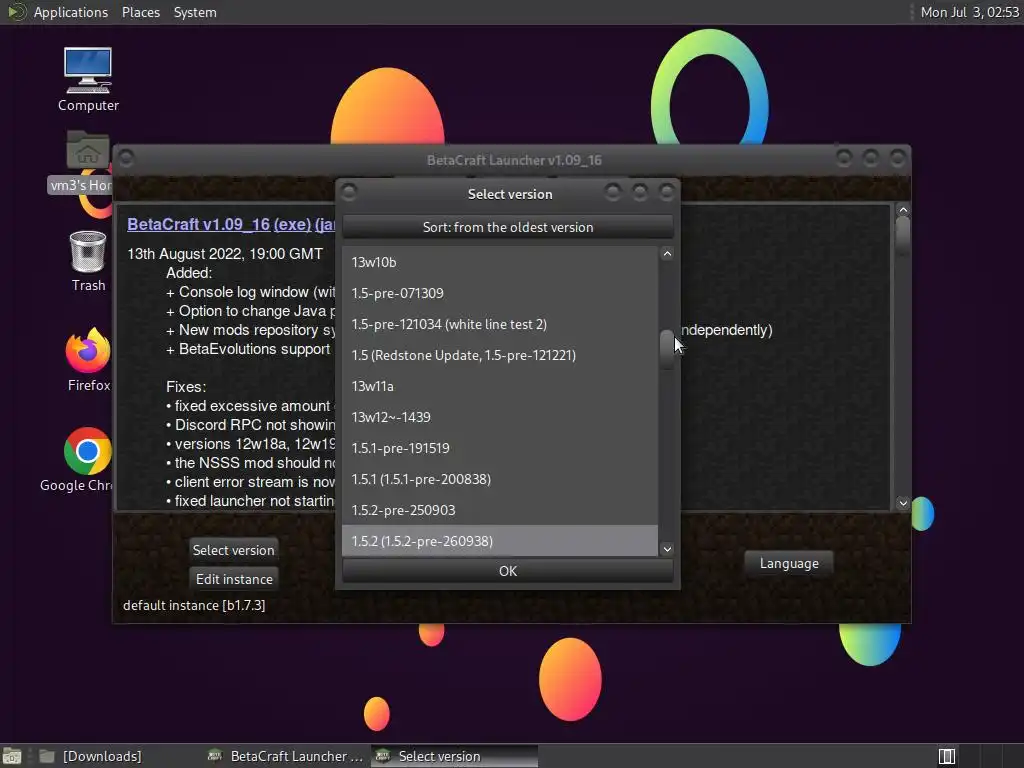The image size is (1024, 768).
Task: Select version 1.5.1 (1.5.1-pre-200838)
Action: [500, 479]
